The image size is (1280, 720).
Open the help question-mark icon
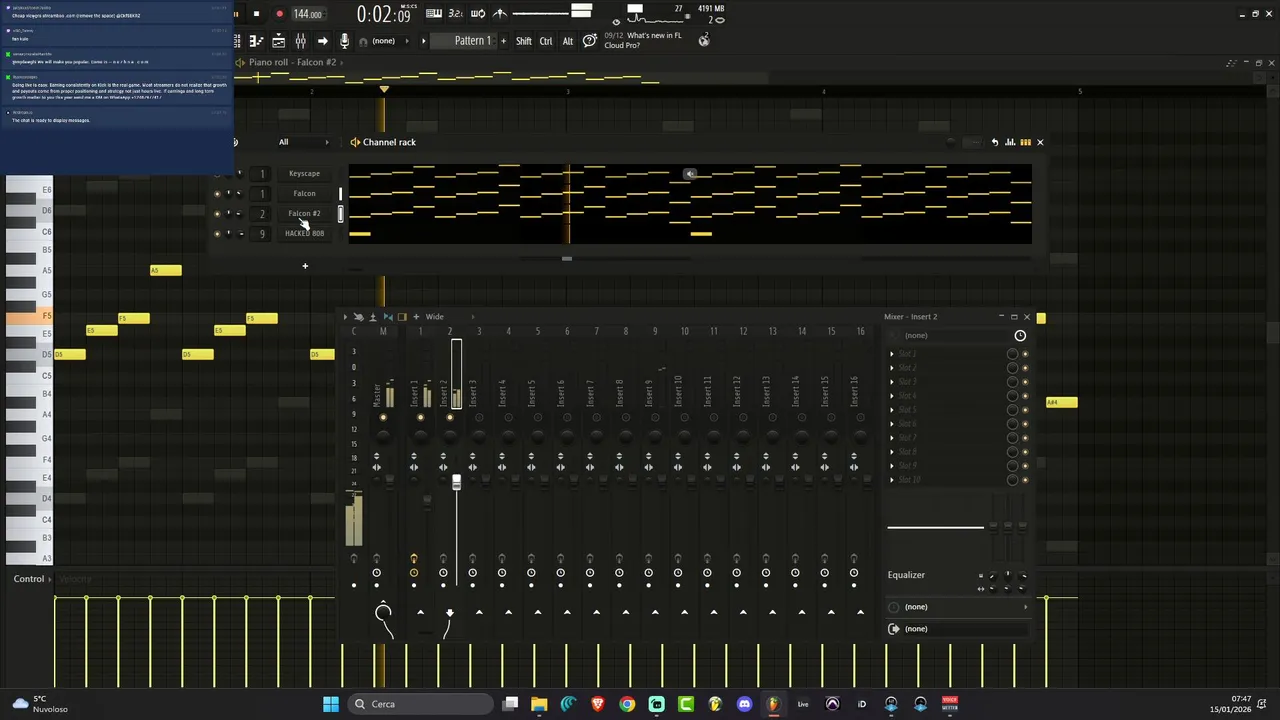click(590, 40)
